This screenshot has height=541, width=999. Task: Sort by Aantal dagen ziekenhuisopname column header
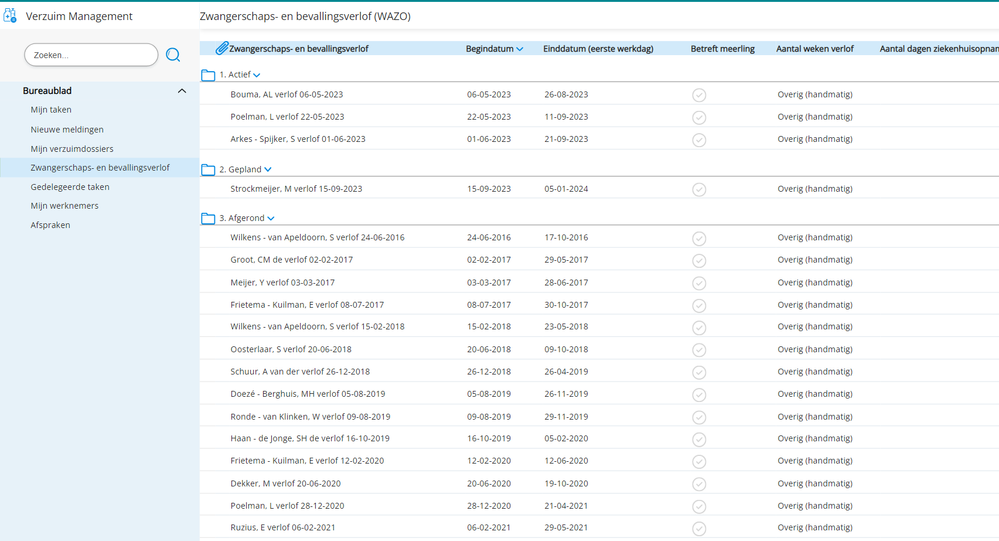click(x=939, y=48)
